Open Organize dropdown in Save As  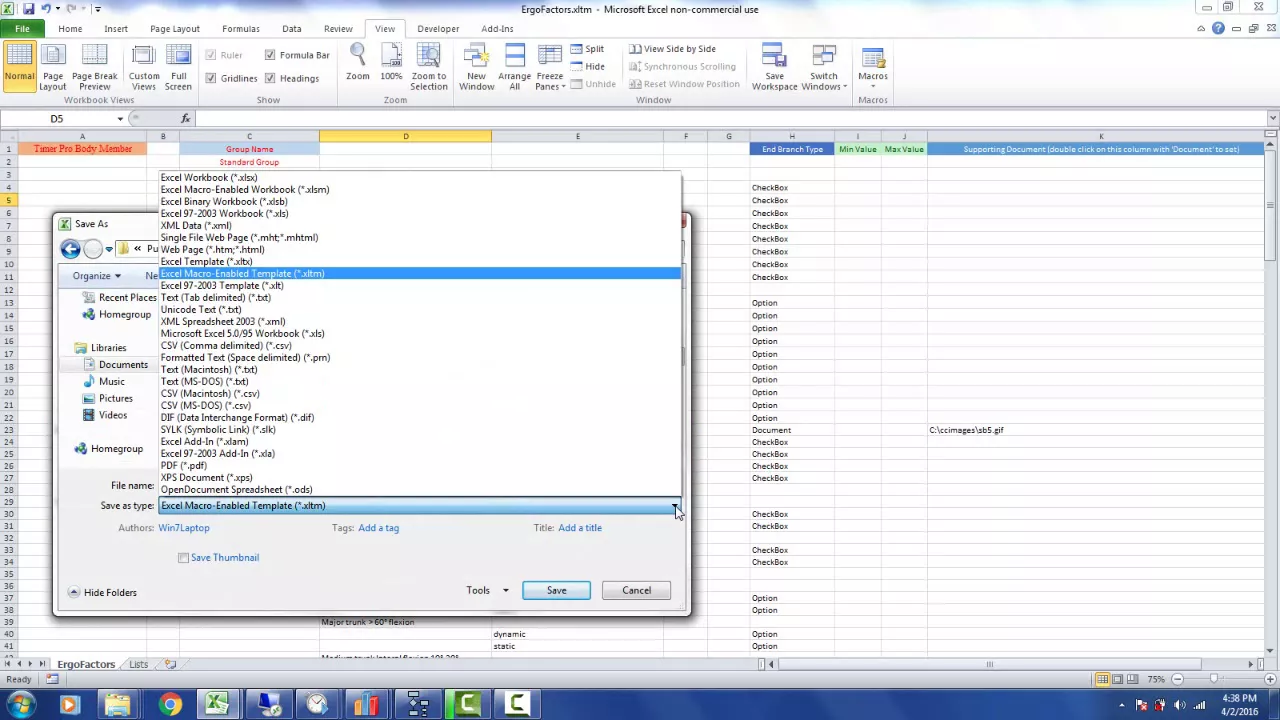96,276
